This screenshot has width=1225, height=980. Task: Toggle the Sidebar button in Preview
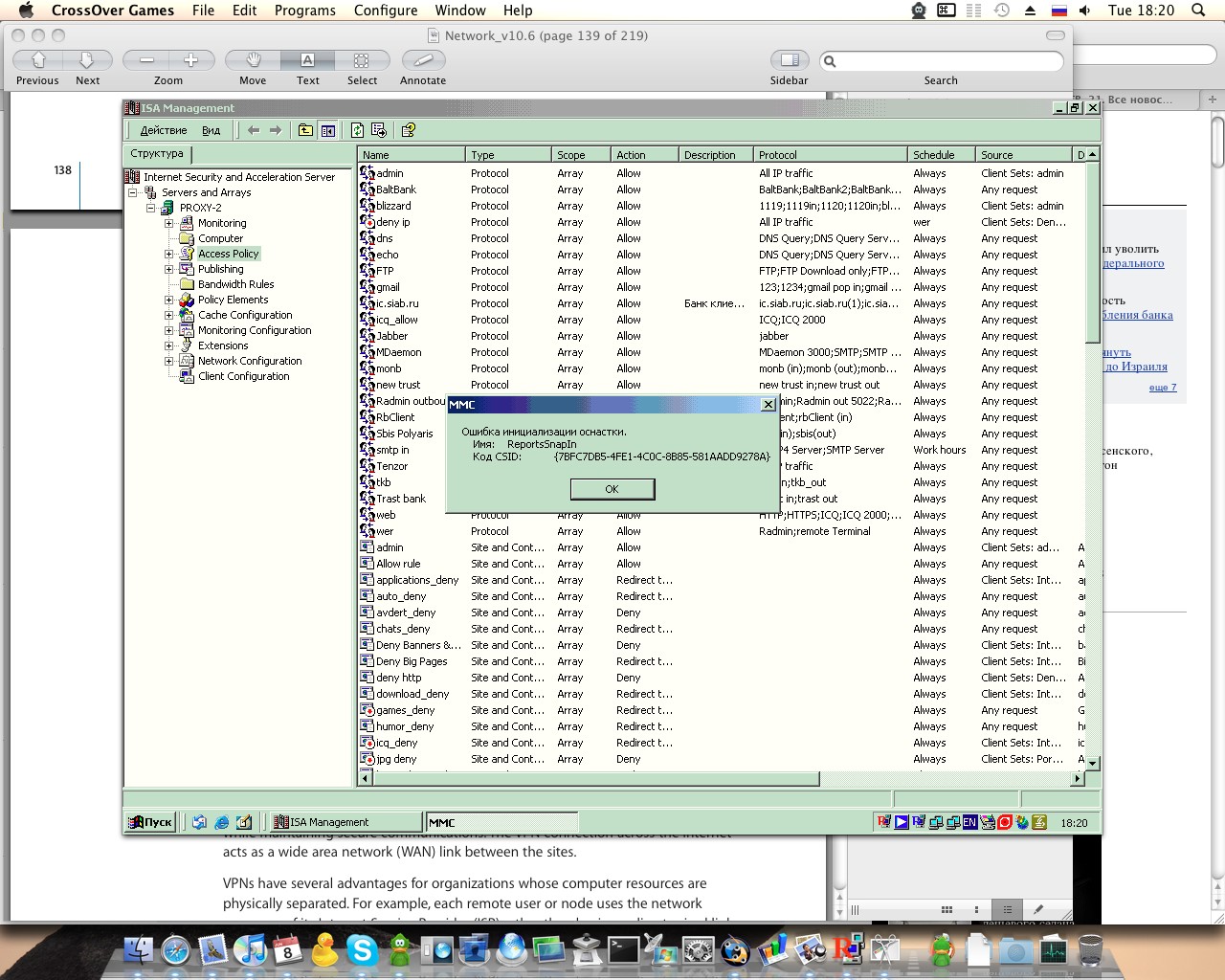click(789, 60)
